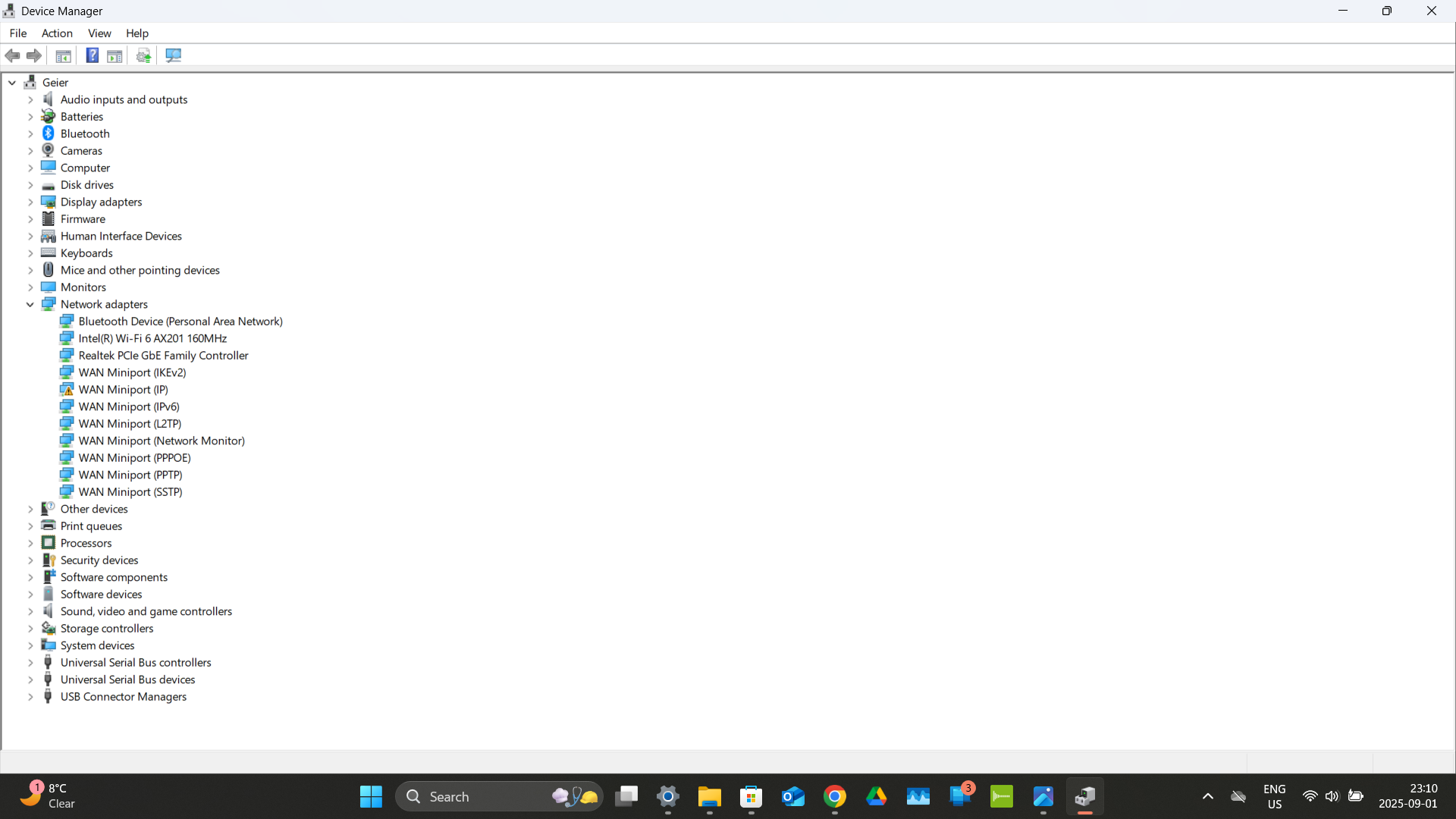Select Realtek PCIe GbE Family Controller

[163, 355]
